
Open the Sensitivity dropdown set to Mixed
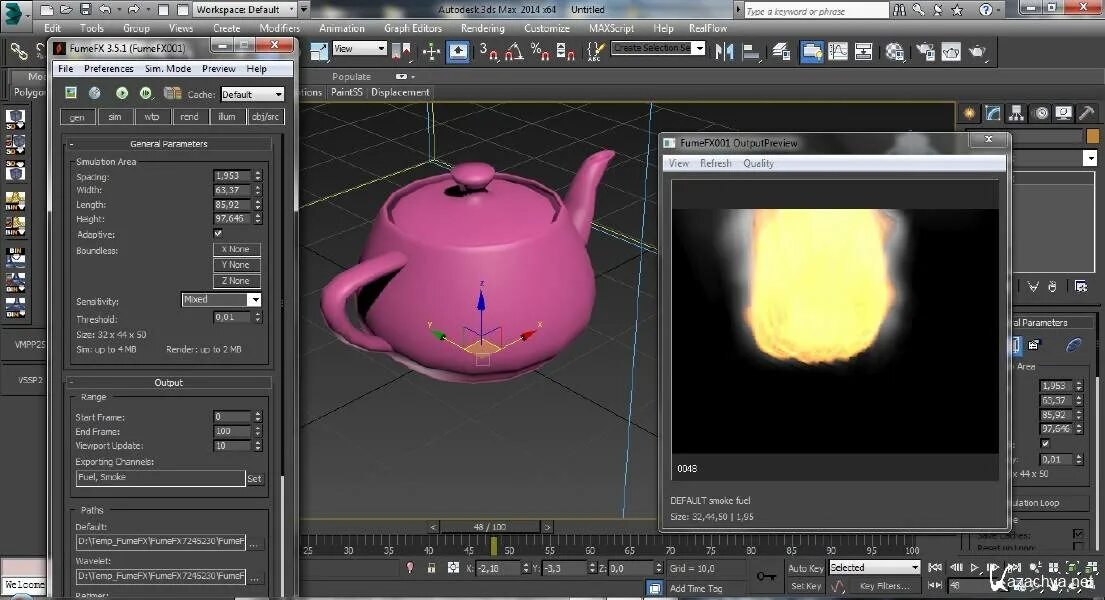click(x=221, y=300)
